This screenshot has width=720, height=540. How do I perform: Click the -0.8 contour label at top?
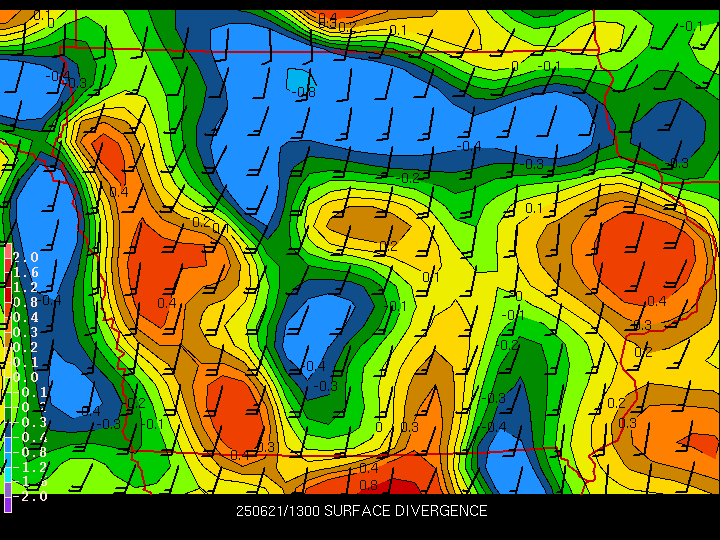pyautogui.click(x=304, y=93)
